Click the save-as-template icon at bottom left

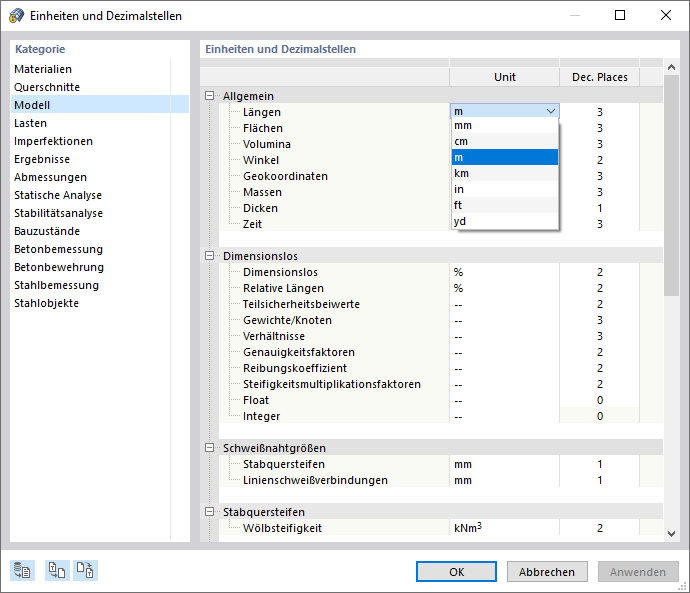86,571
